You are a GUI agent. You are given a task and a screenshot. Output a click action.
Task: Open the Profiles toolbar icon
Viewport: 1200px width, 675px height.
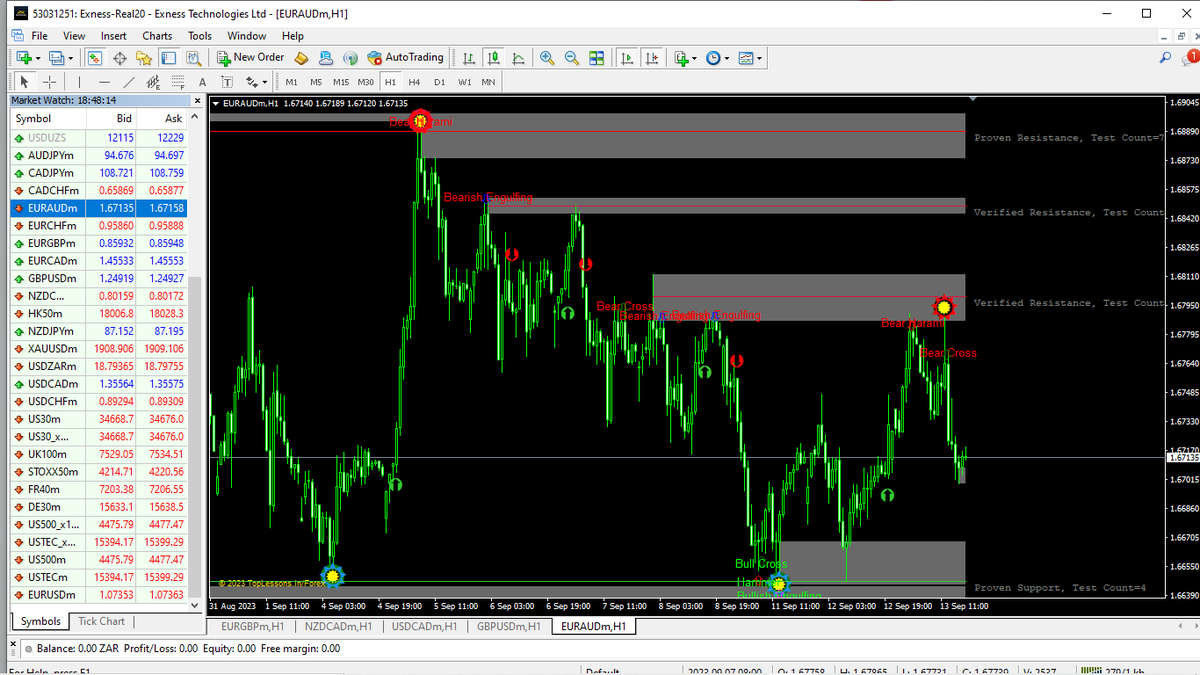click(56, 58)
